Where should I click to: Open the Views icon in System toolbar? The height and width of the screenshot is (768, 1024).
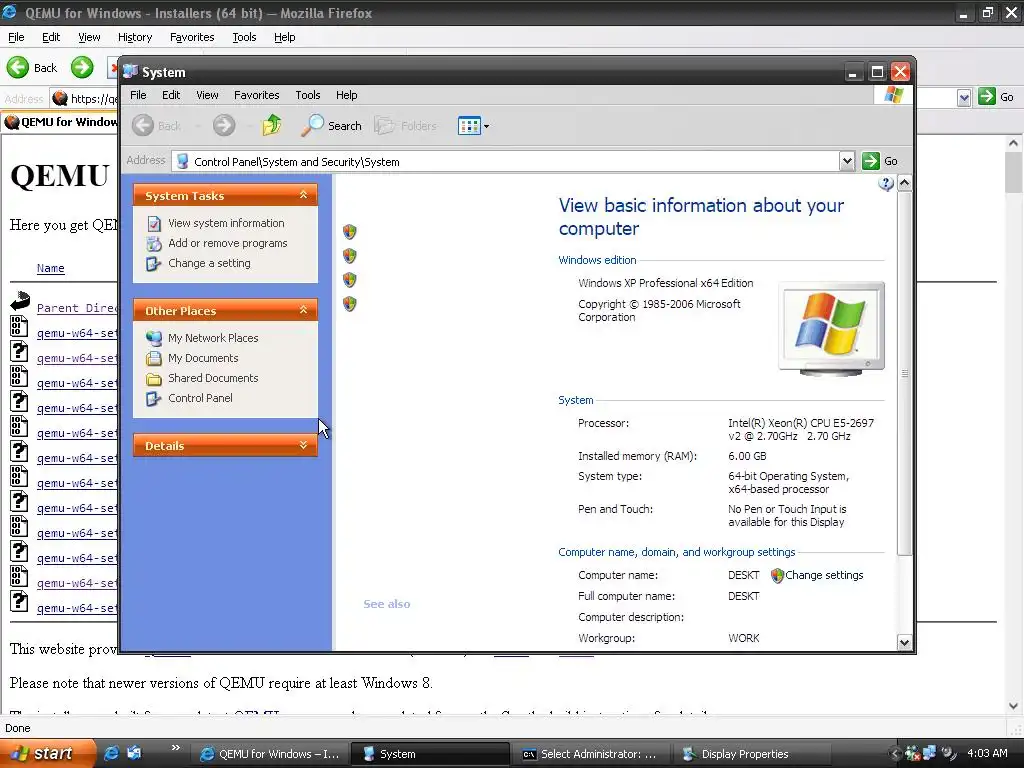point(469,125)
